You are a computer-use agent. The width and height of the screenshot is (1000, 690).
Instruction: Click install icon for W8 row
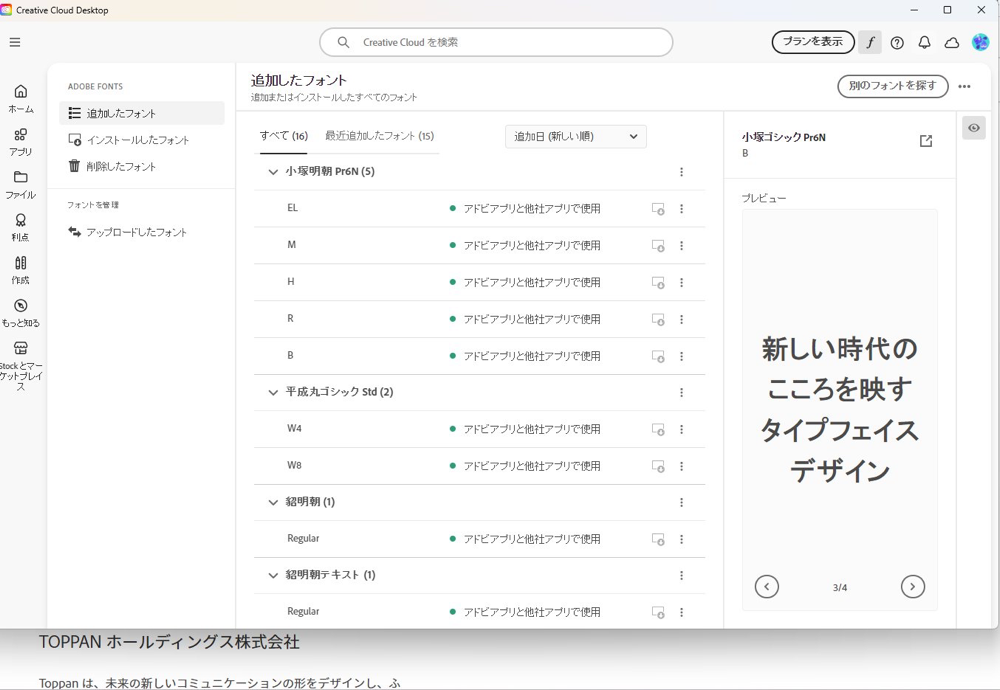click(x=658, y=467)
